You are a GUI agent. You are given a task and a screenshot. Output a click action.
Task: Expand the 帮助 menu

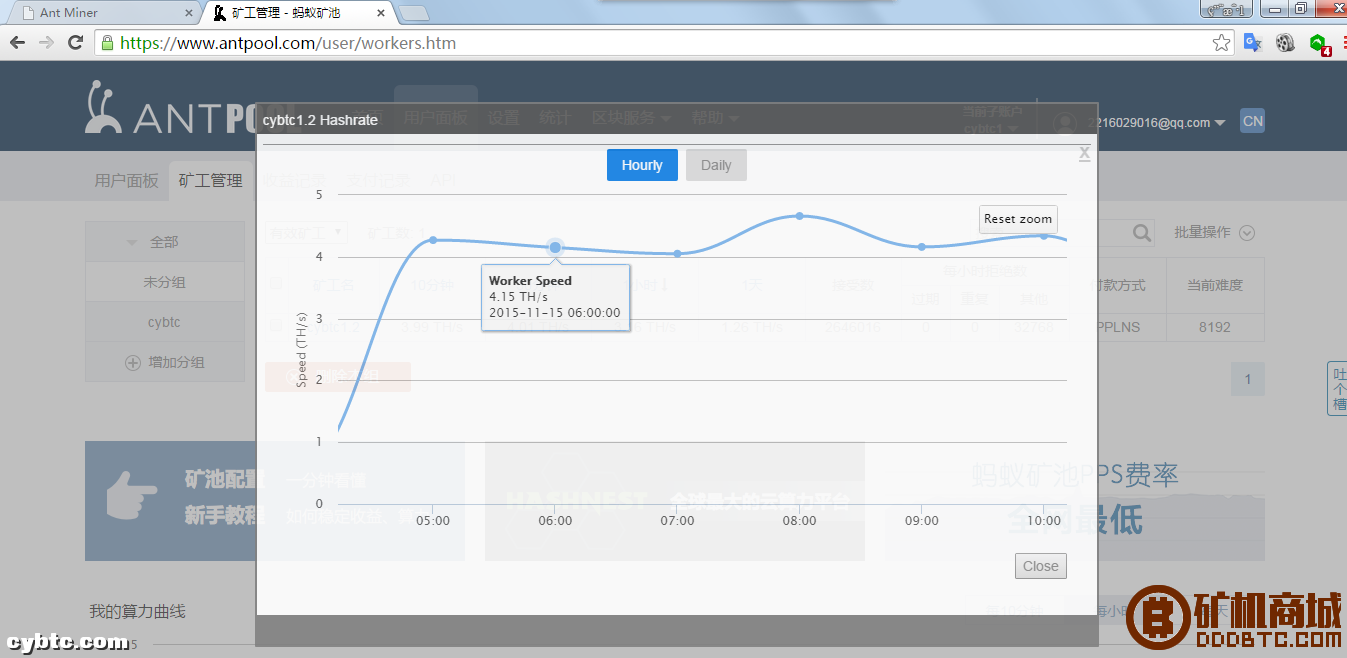coord(715,118)
